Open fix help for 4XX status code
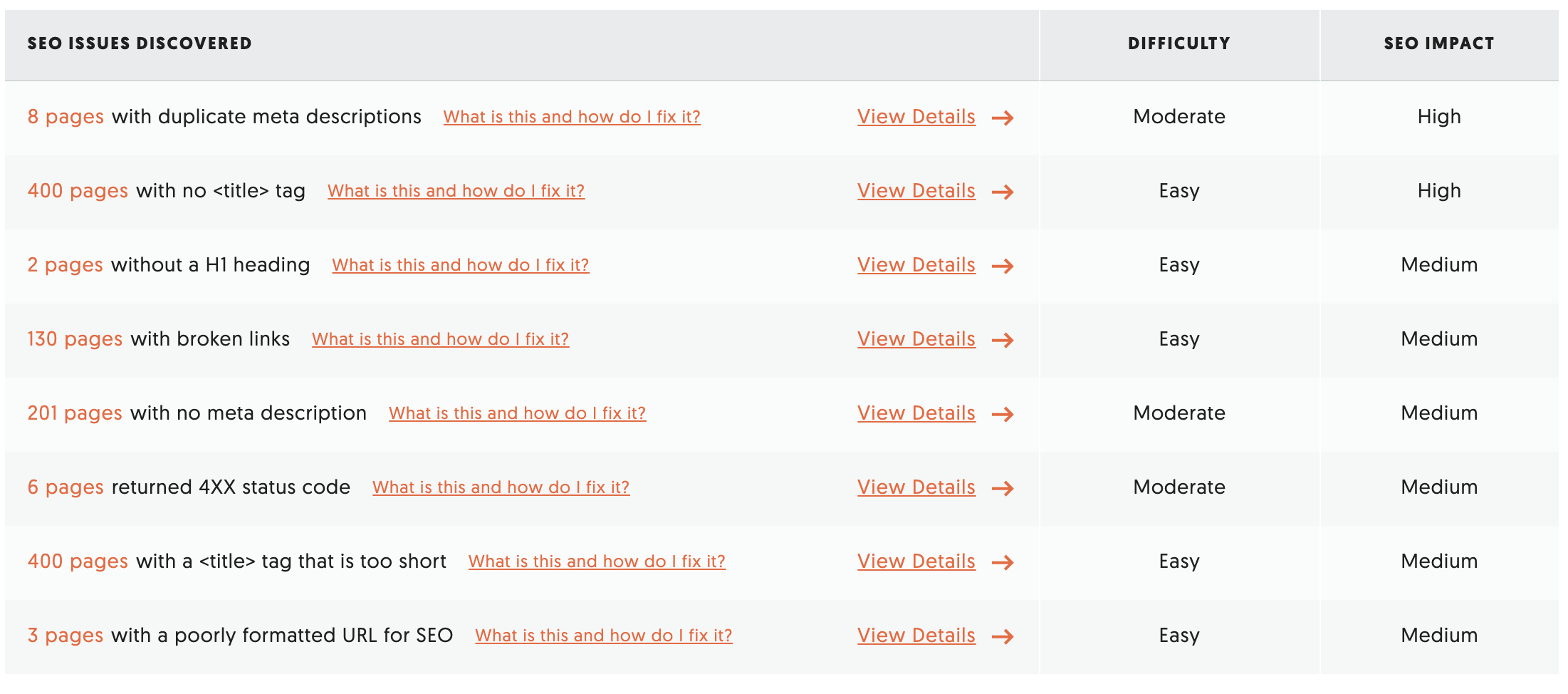The height and width of the screenshot is (694, 1568). coord(501,487)
